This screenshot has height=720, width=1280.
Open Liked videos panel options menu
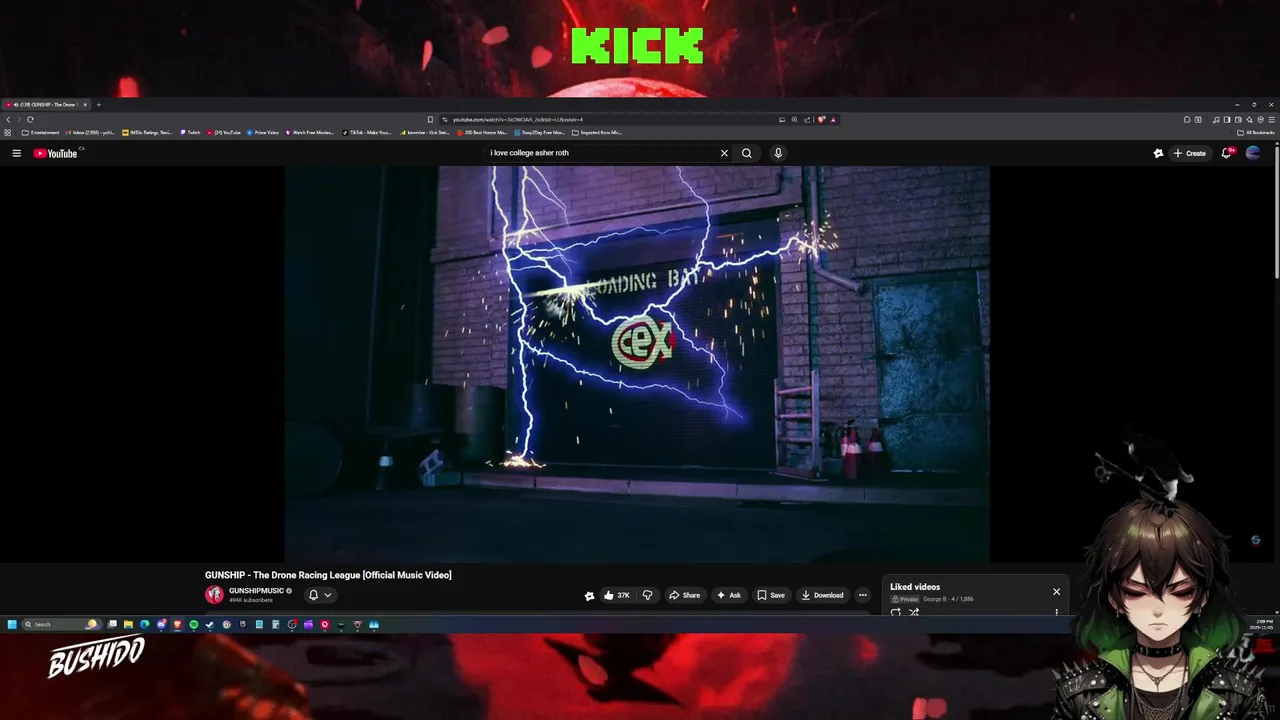tap(1056, 612)
